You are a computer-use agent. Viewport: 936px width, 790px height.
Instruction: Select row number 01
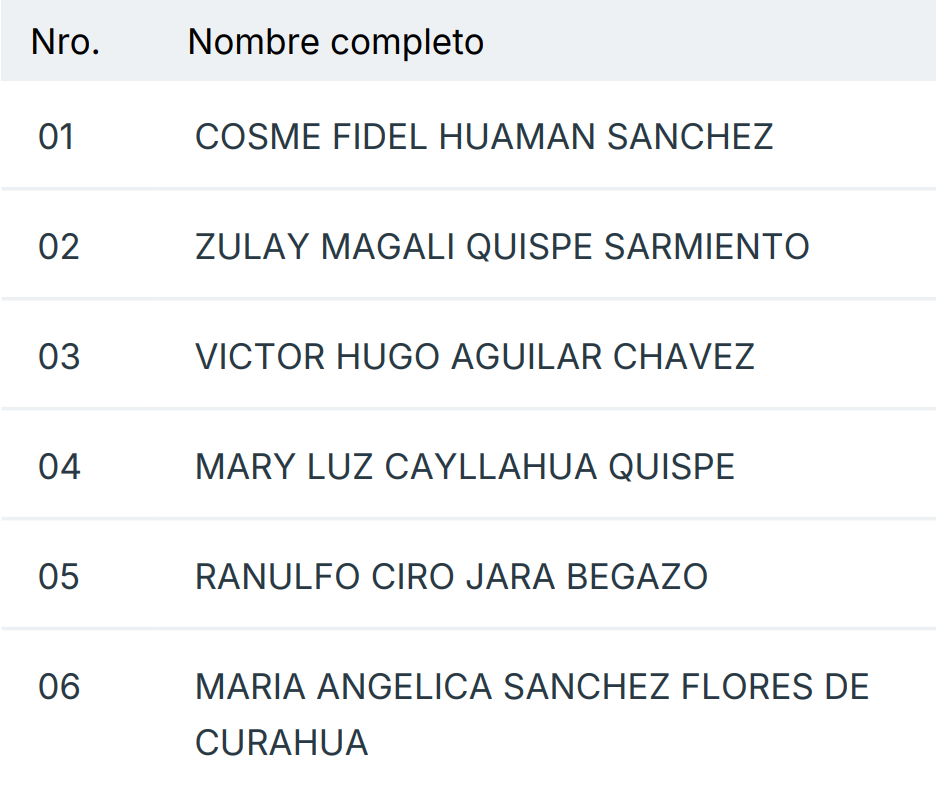point(57,137)
